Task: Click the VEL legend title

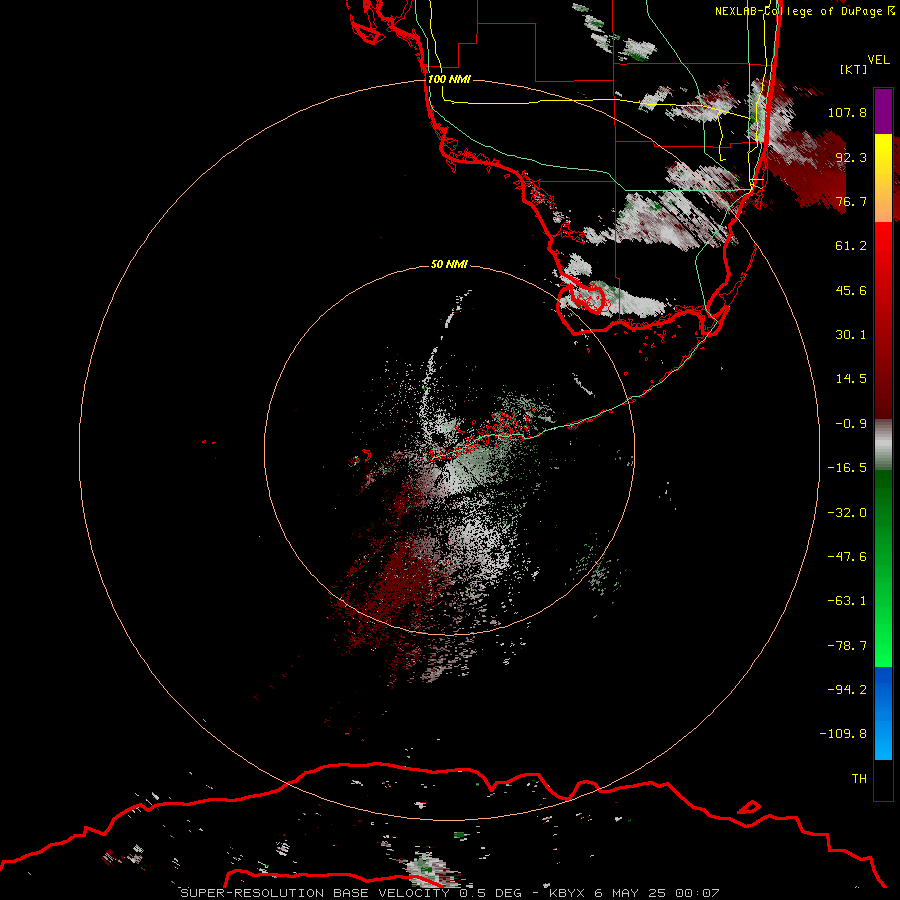Action: coord(878,60)
